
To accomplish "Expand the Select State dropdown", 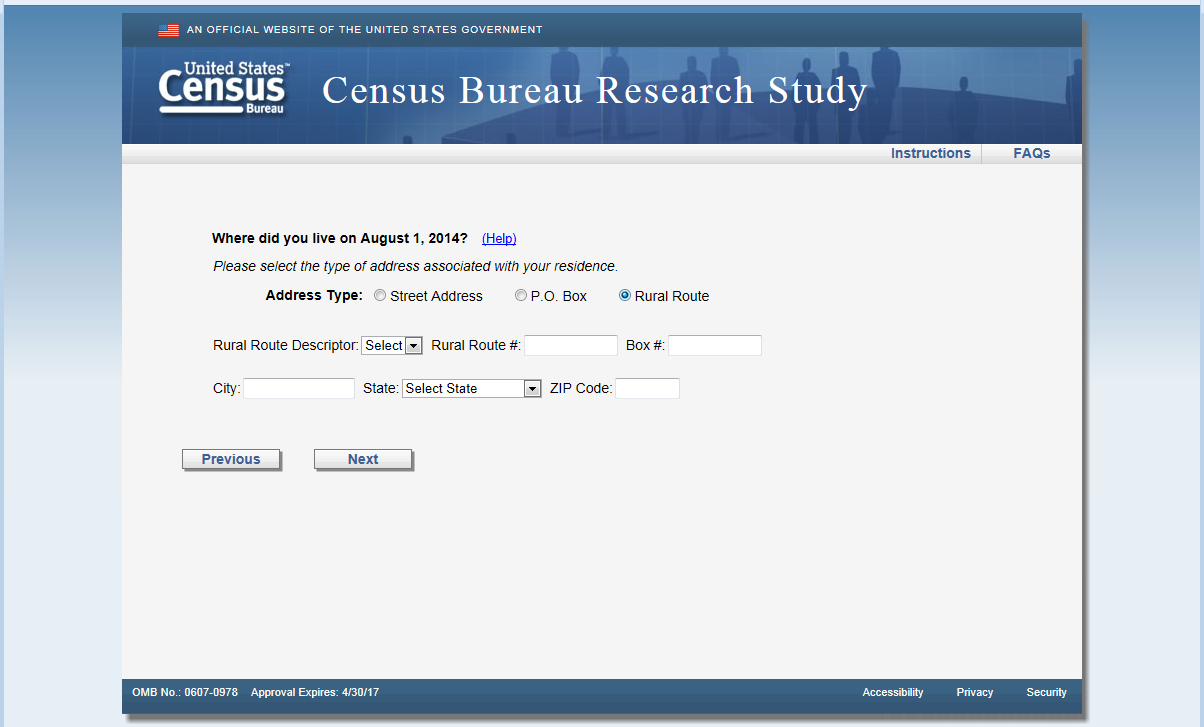I will coord(472,389).
